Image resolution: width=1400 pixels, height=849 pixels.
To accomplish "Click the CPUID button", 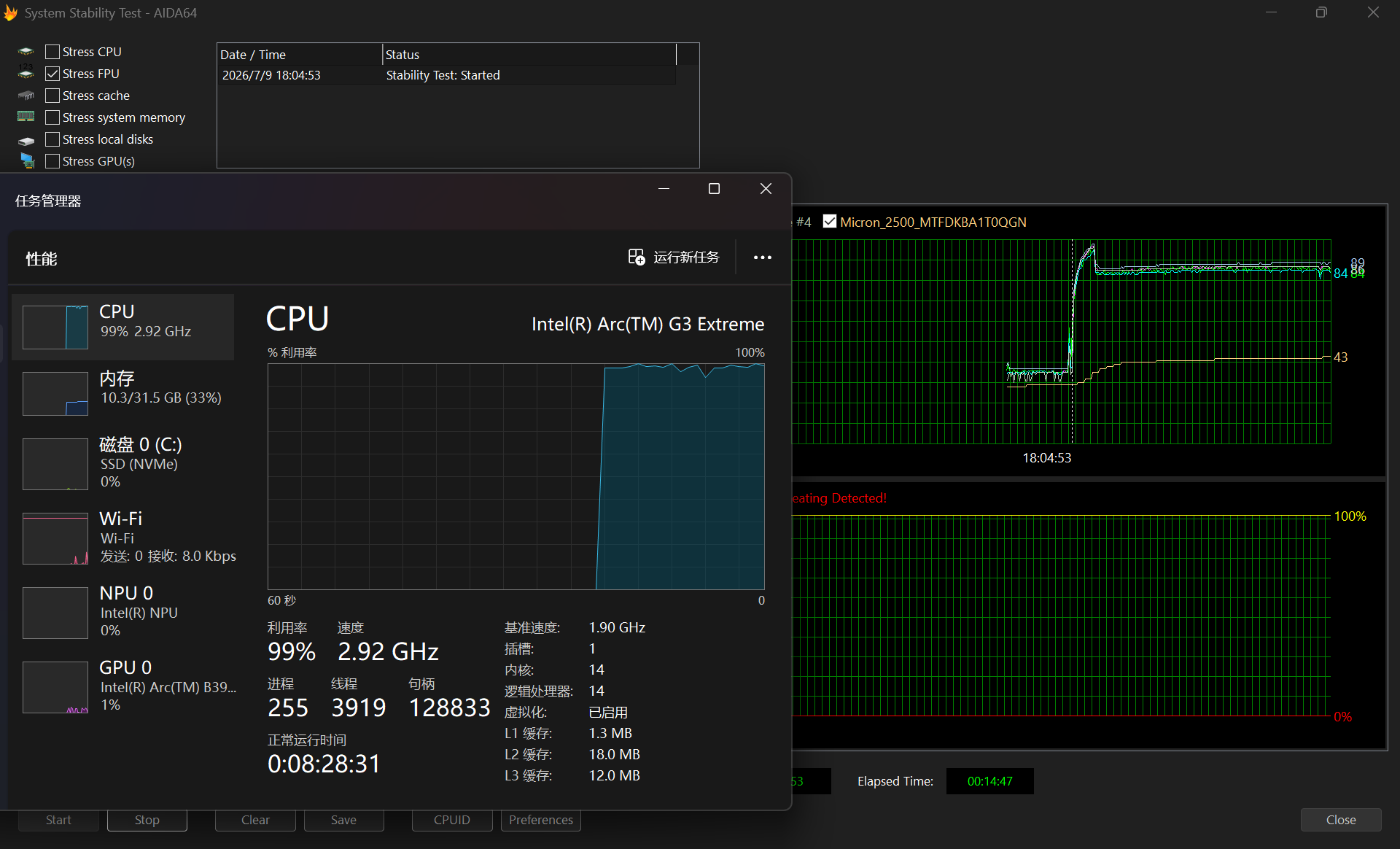I will (452, 820).
